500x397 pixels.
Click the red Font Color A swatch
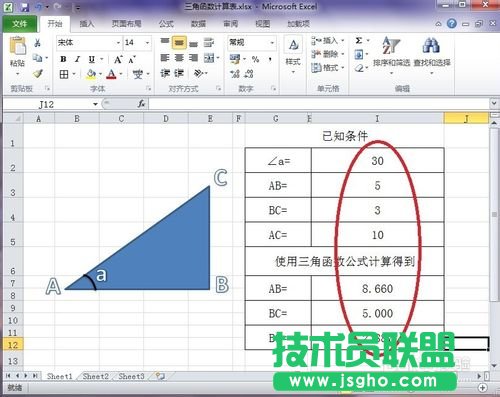click(112, 74)
